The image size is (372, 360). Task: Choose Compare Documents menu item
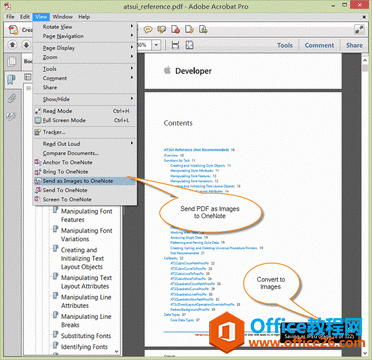(85, 153)
